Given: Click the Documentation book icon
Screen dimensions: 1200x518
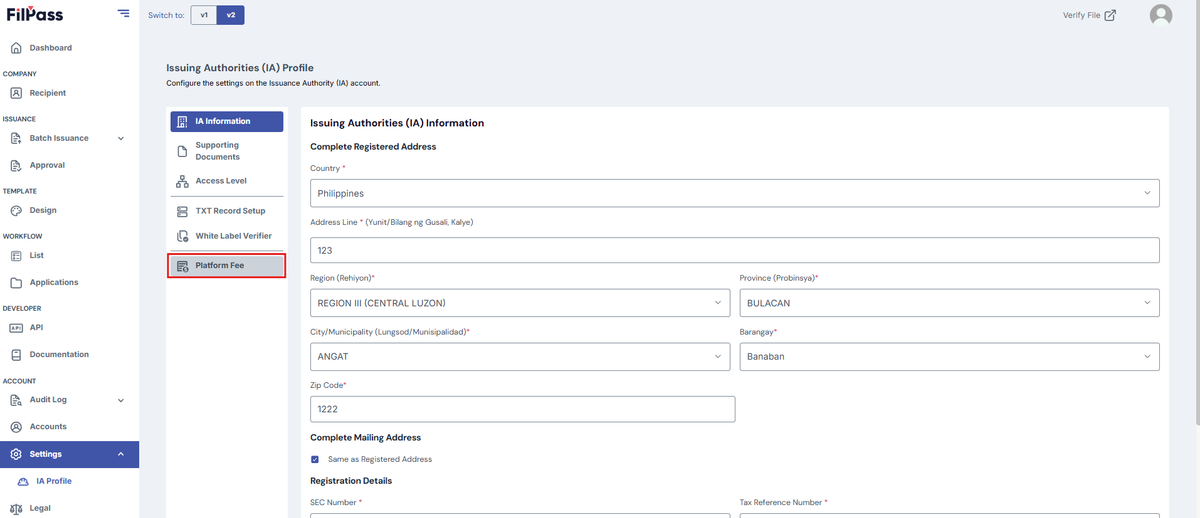Looking at the screenshot, I should pyautogui.click(x=16, y=354).
